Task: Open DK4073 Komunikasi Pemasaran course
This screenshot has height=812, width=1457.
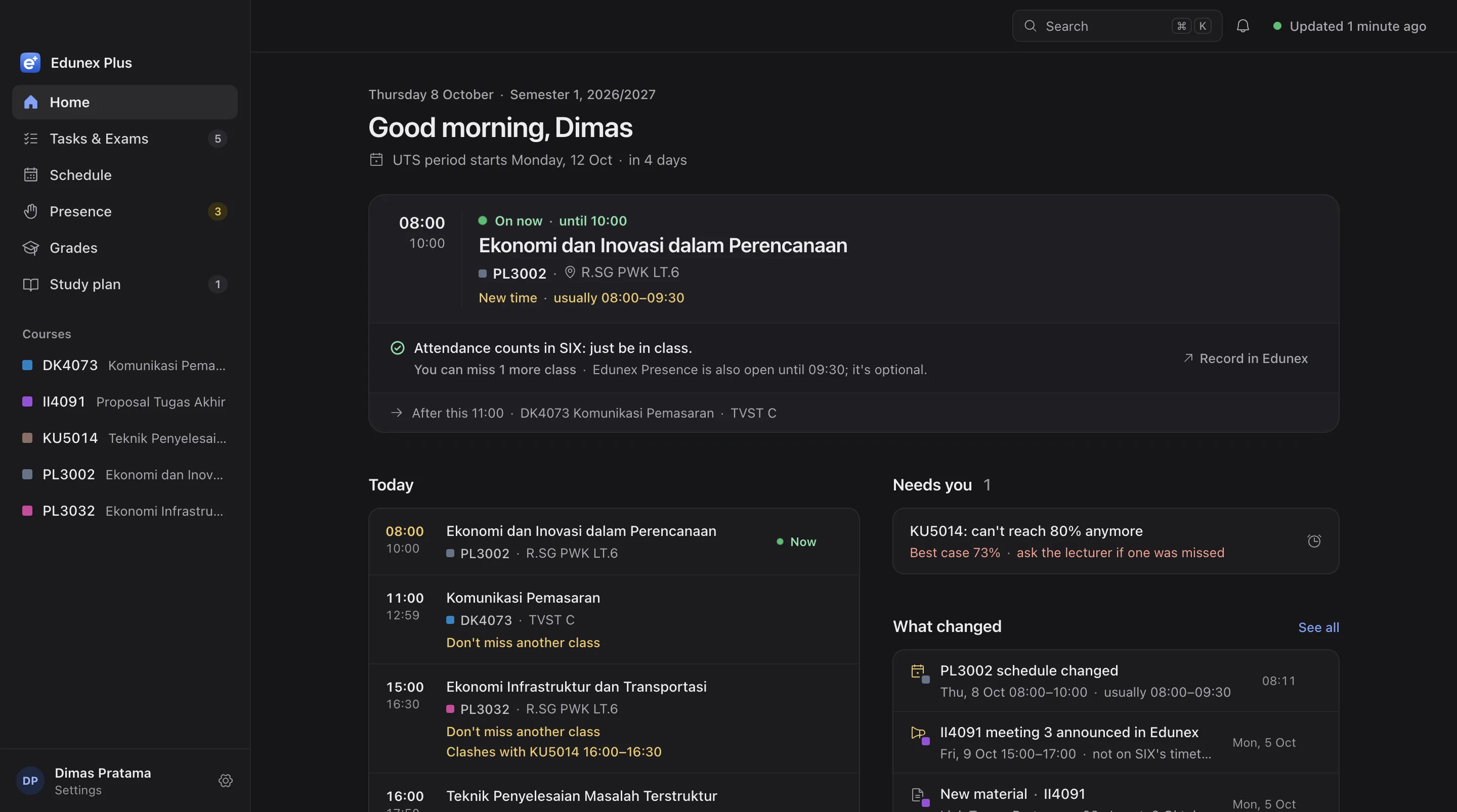Action: click(124, 365)
